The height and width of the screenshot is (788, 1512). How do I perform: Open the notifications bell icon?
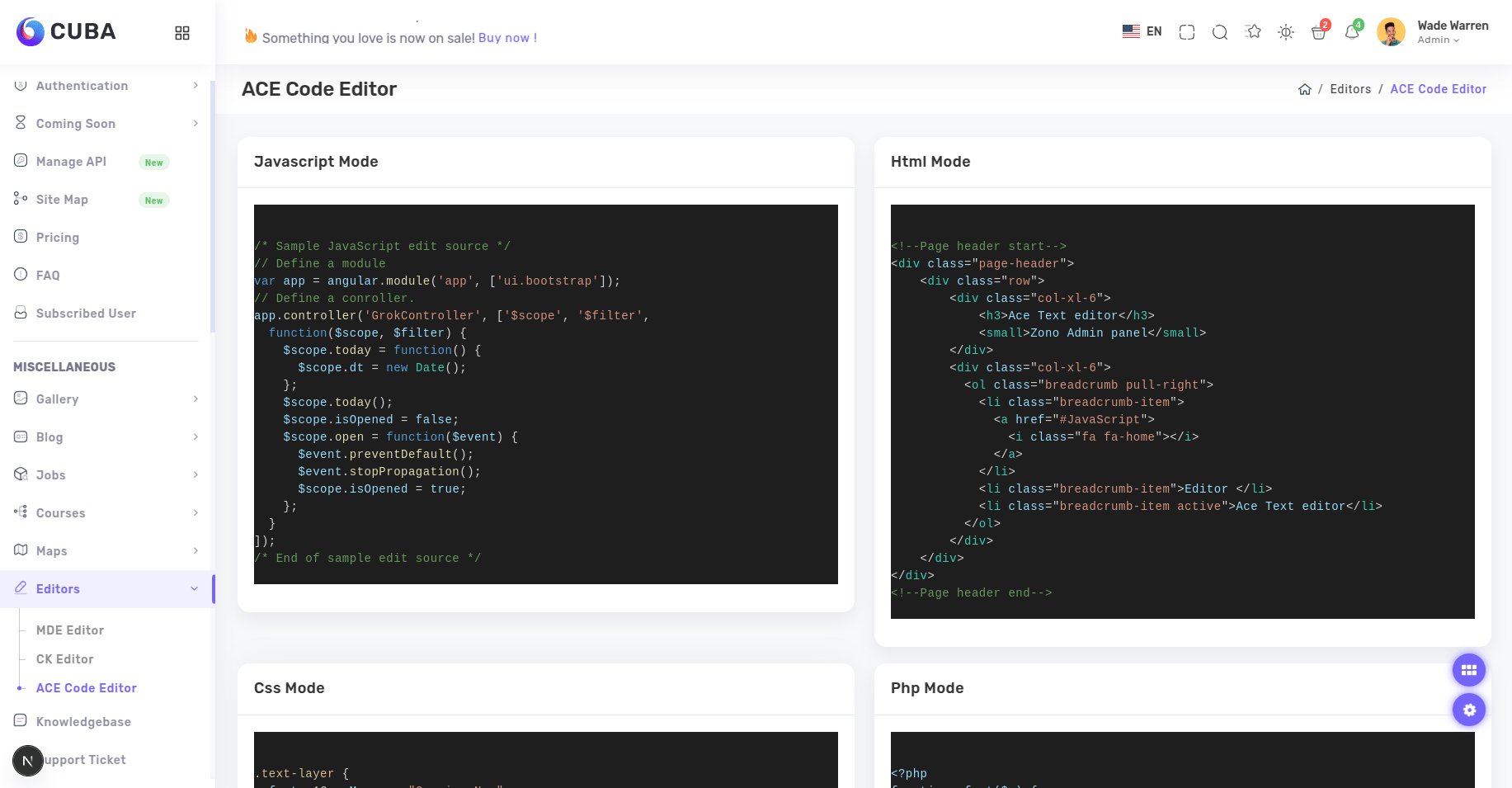pyautogui.click(x=1351, y=33)
